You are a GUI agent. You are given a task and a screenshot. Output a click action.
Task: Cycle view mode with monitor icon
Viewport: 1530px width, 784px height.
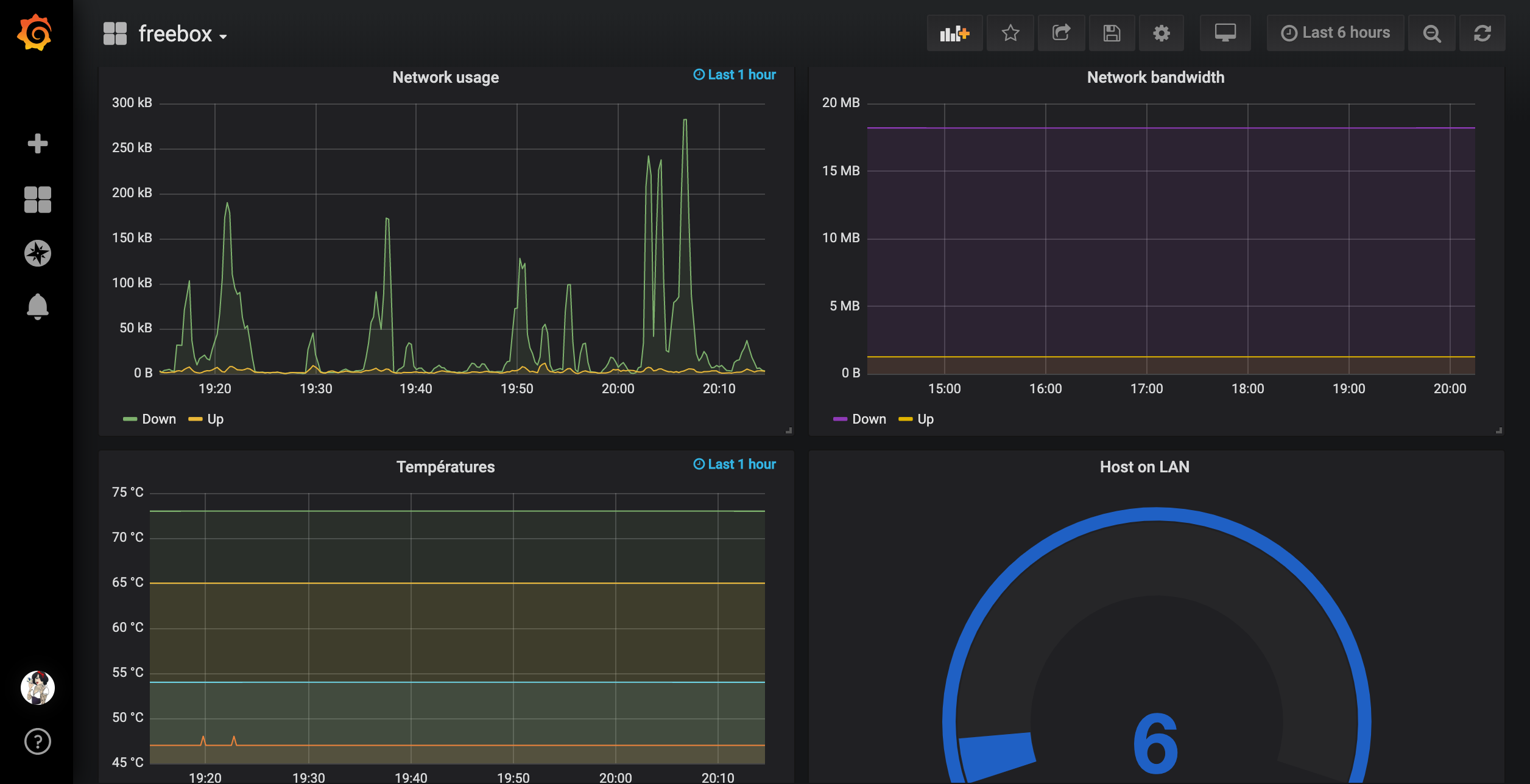click(1225, 33)
